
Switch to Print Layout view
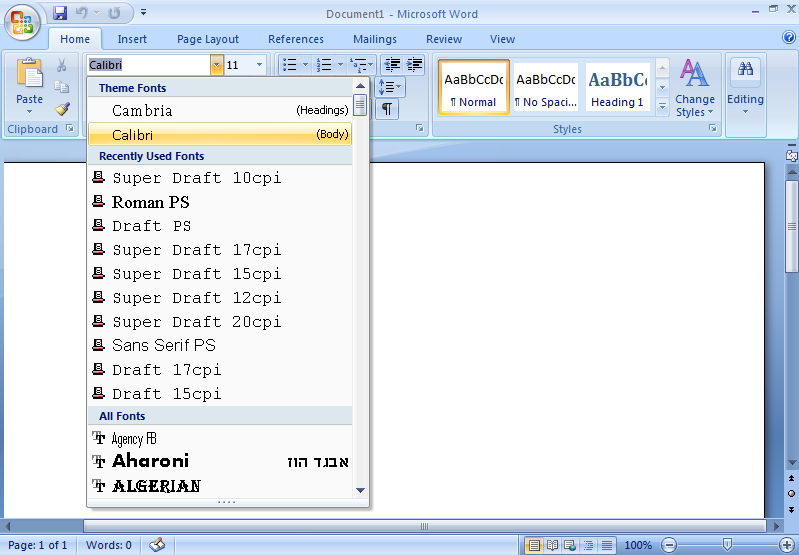point(533,545)
